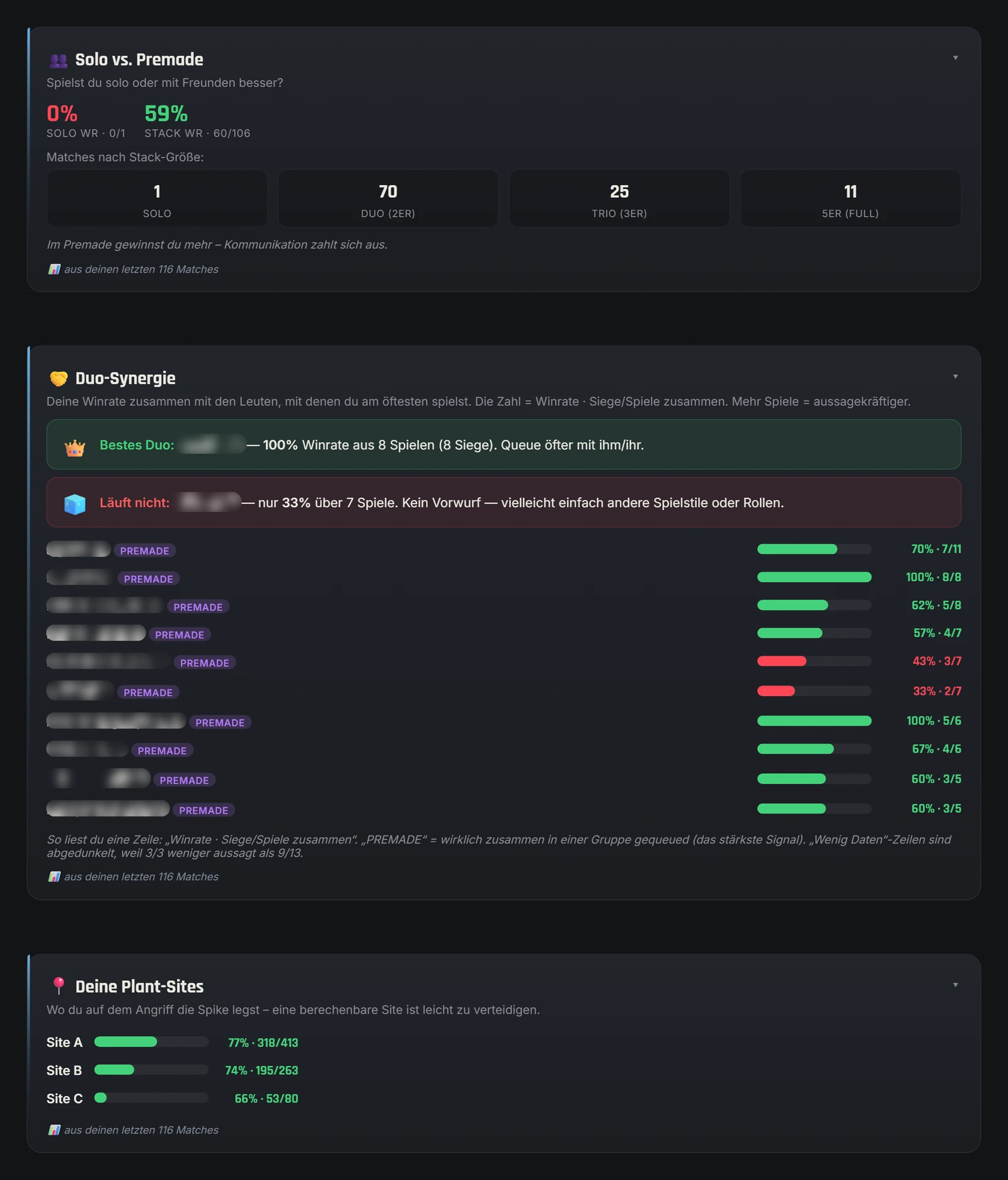Click PREMADE badge in the 33% · 2/7 row
Screen dimensions: 1008x1180
coord(148,692)
